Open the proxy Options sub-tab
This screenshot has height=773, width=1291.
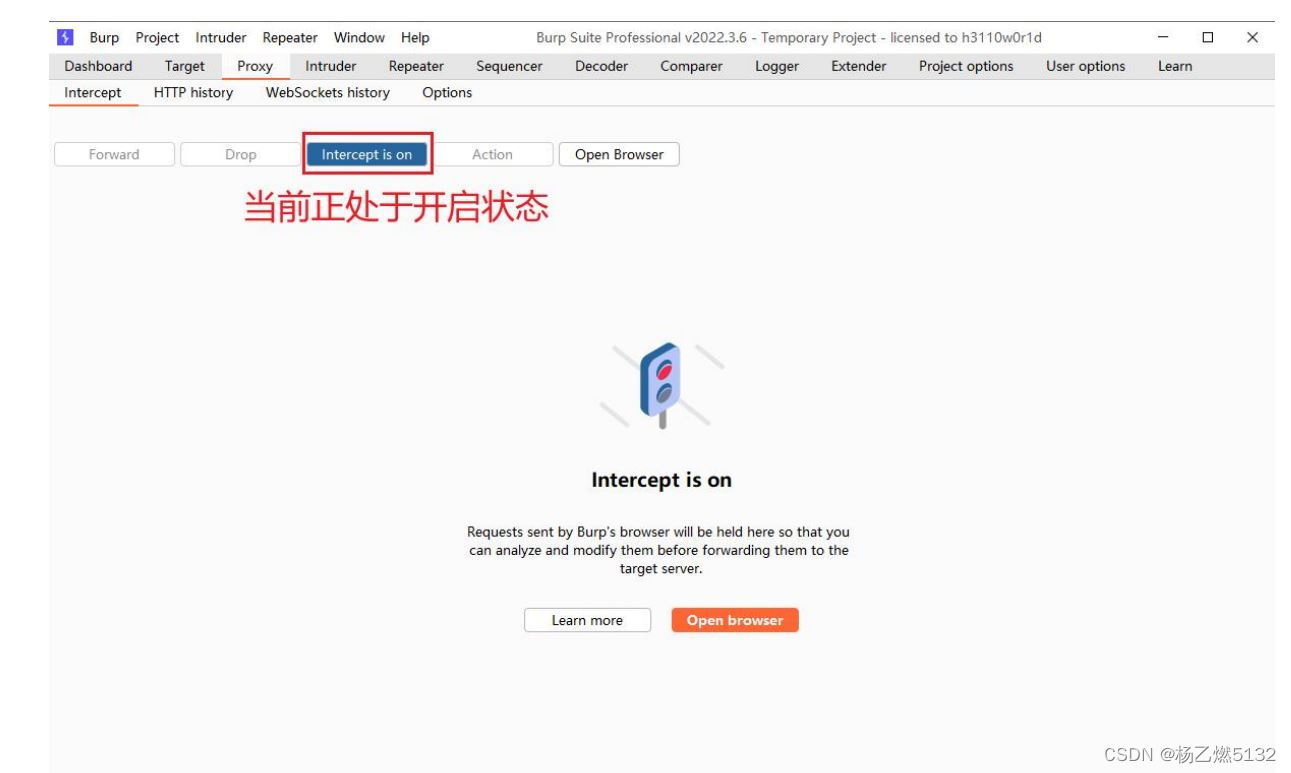447,93
